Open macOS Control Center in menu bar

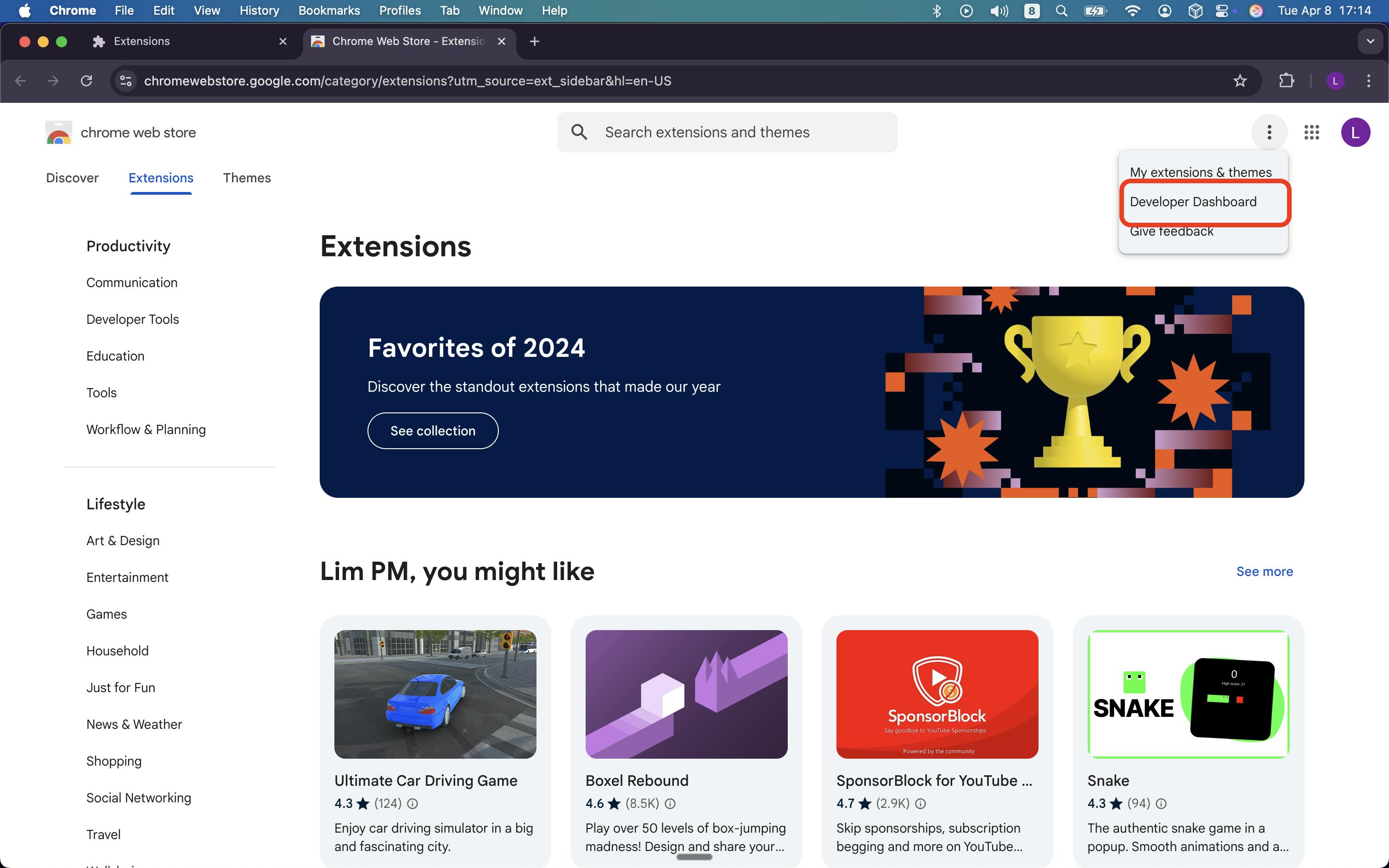[x=1222, y=11]
